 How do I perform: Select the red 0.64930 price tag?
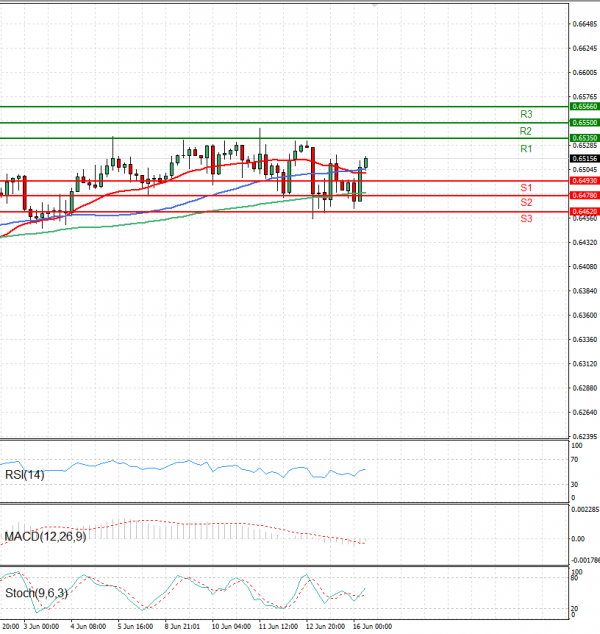585,181
